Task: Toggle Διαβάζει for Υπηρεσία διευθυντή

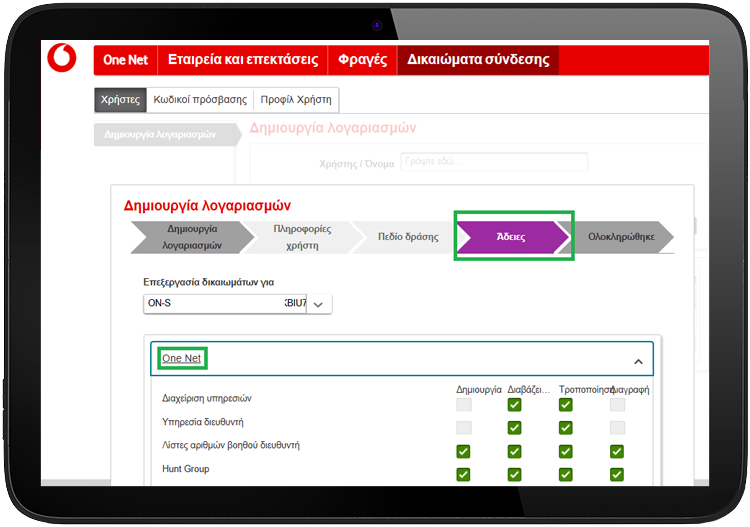Action: pyautogui.click(x=514, y=428)
